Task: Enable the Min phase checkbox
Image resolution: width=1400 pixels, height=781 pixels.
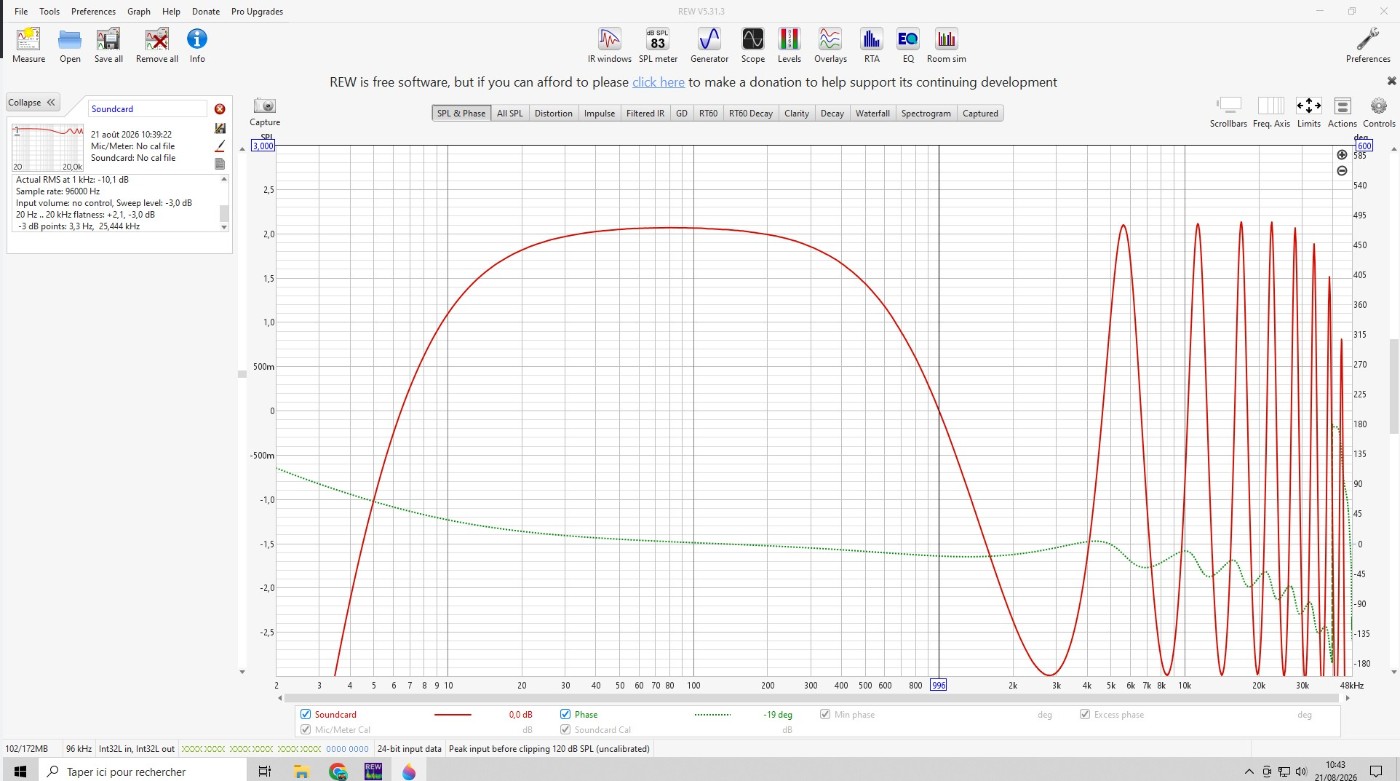Action: click(825, 714)
